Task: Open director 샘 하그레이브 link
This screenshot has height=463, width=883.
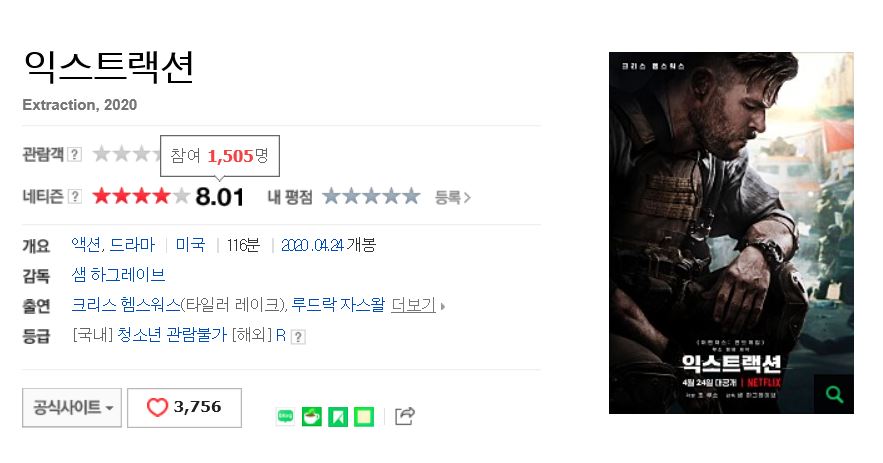Action: pos(118,275)
